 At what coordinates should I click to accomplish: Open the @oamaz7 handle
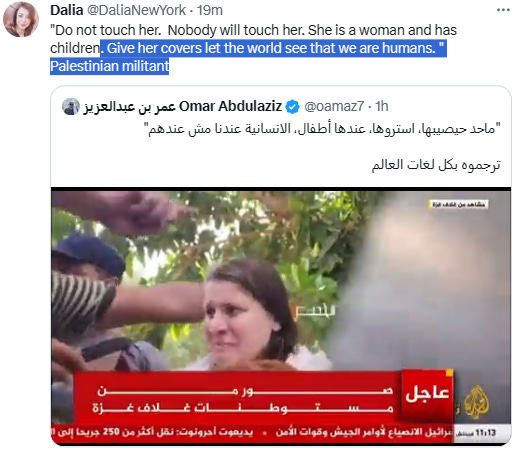point(334,107)
